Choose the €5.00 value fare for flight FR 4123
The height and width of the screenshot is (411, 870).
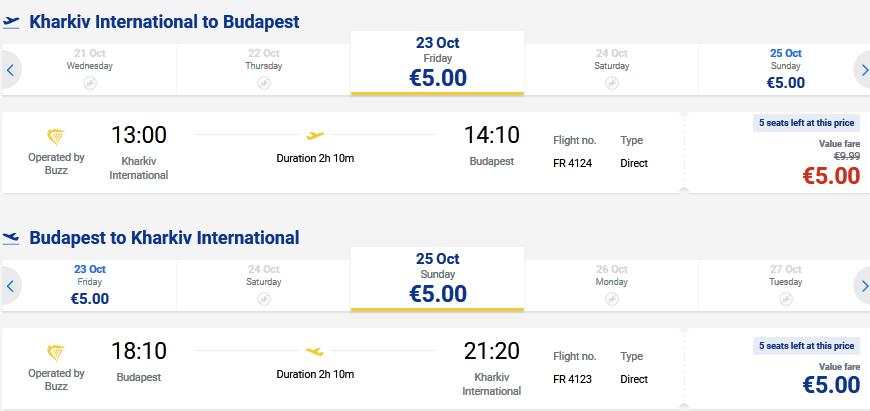830,385
